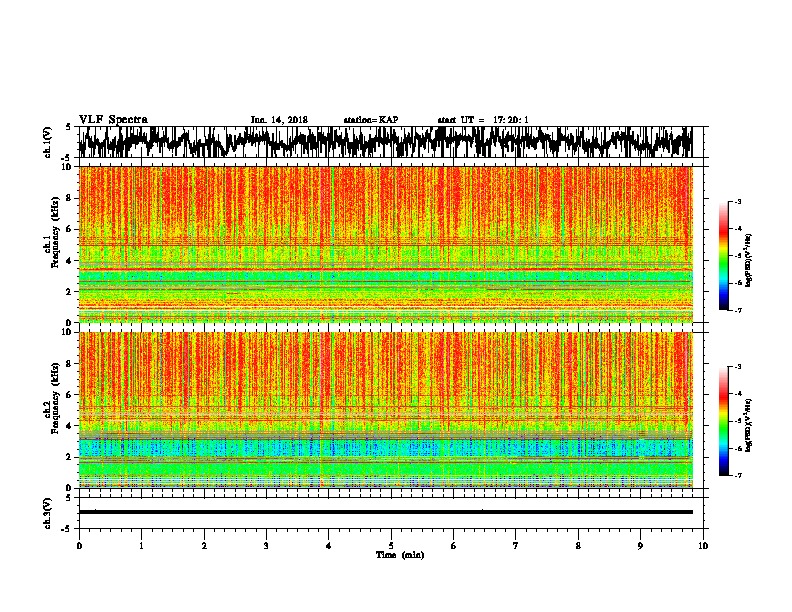This screenshot has width=792, height=612.
Task: Click the "ch.1(V)" waveform axis label
Action: 48,142
